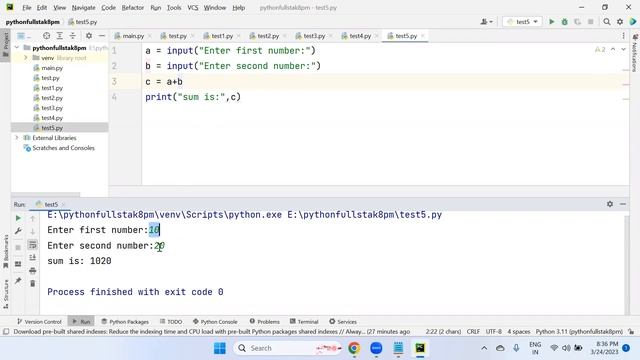Open Problems tool window
The image size is (640, 360).
point(264,322)
